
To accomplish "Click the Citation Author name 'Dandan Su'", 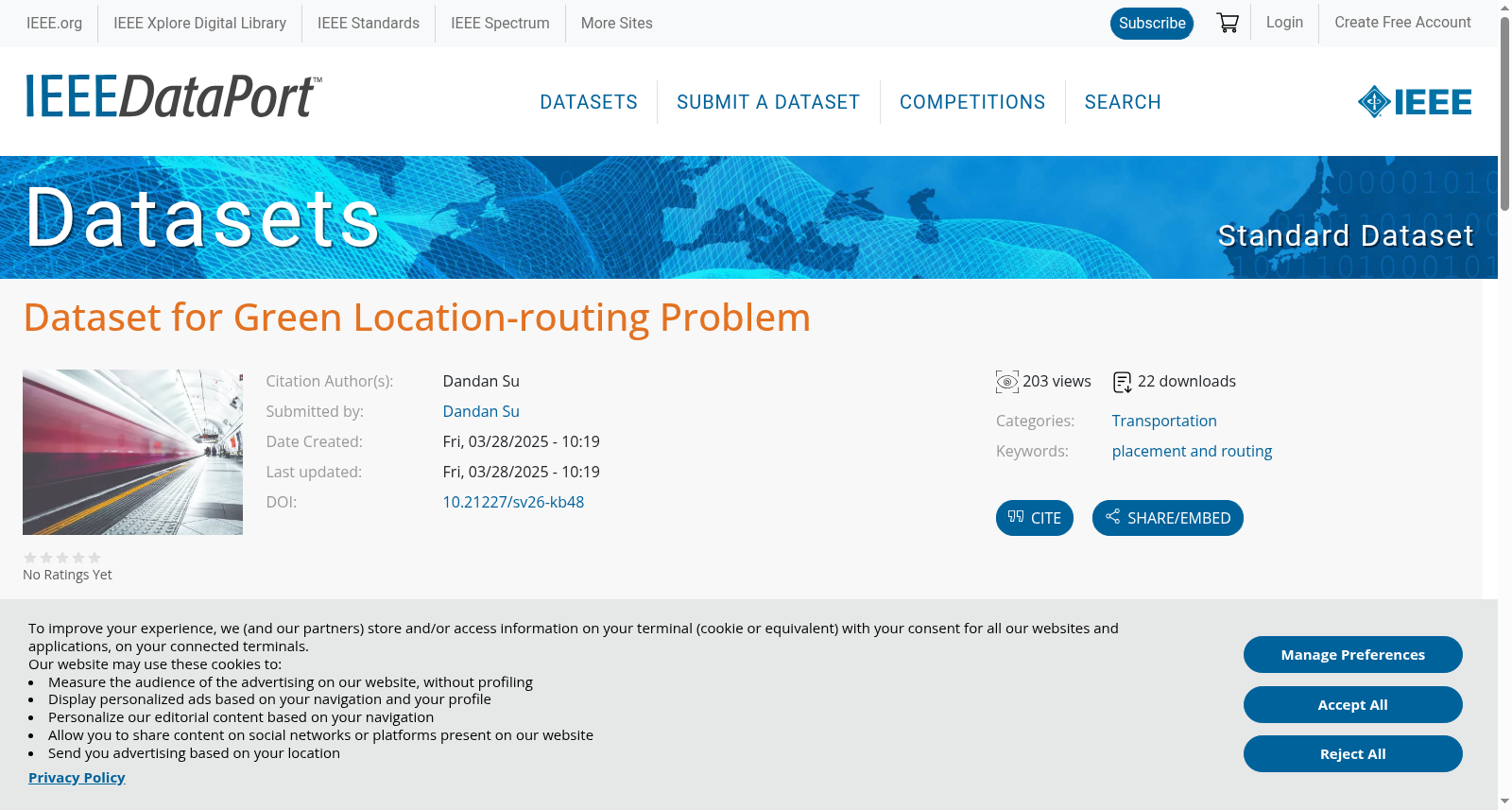I will coord(481,381).
